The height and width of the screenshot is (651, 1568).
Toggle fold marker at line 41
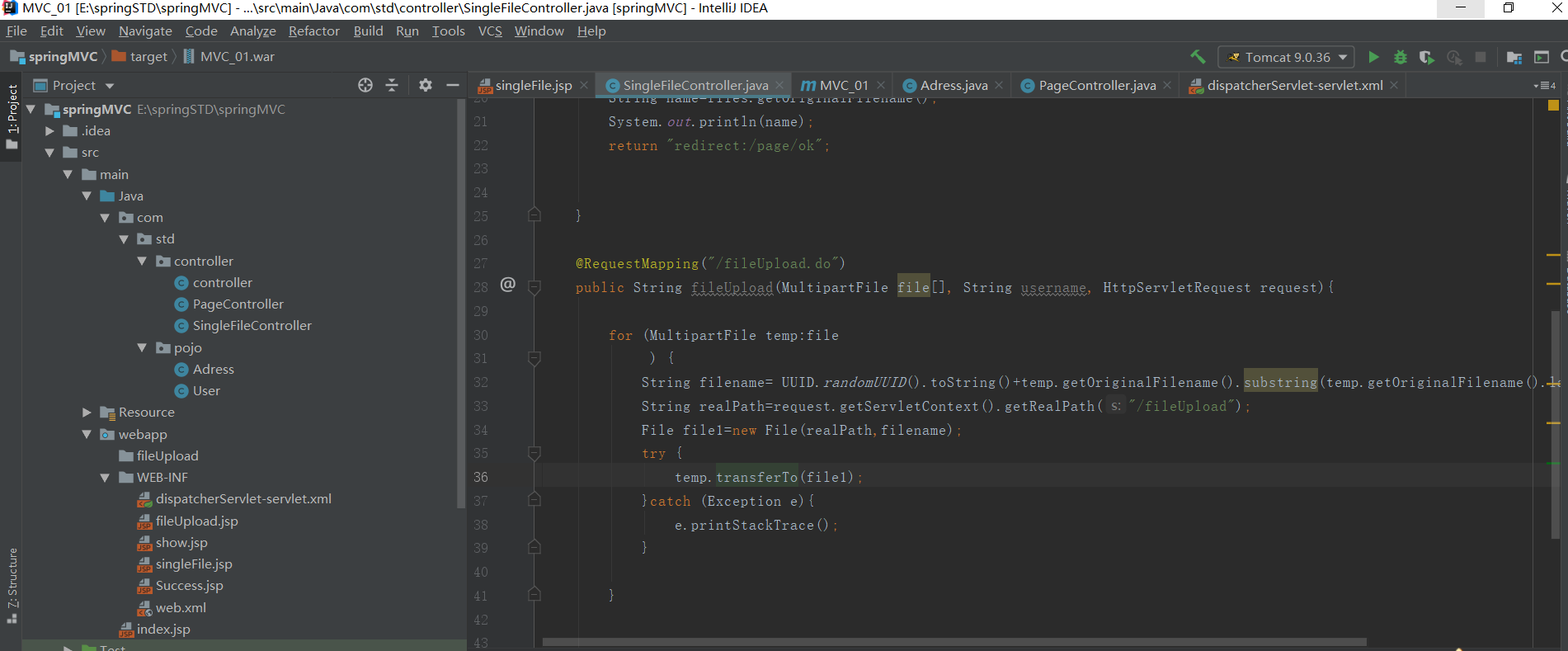534,595
